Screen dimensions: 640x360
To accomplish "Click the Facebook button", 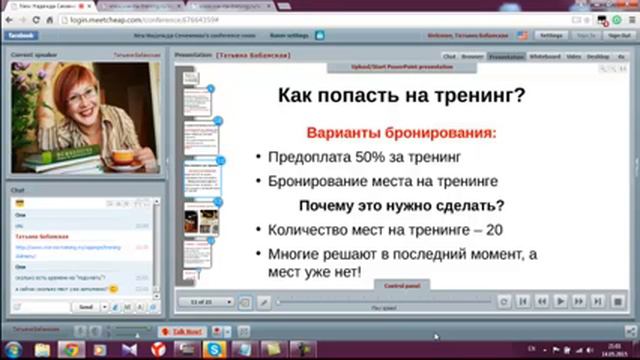I will coord(21,36).
